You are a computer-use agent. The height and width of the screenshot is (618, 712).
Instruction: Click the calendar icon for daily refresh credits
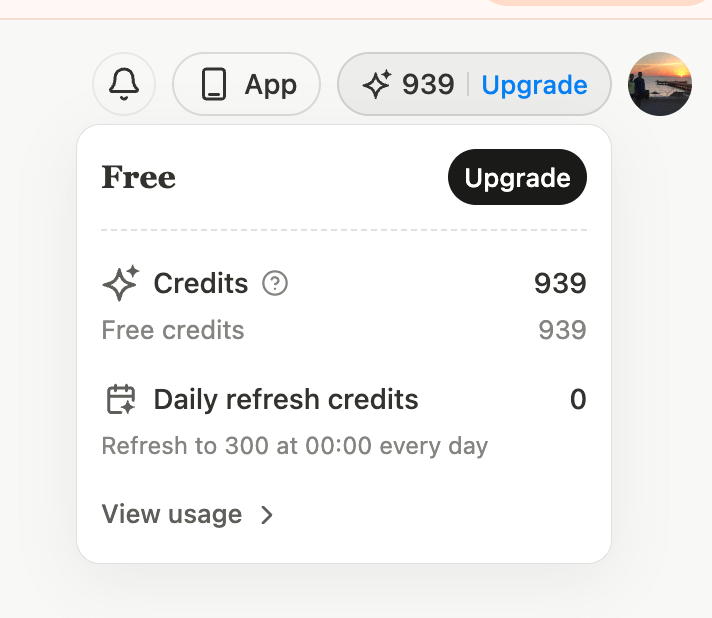click(121, 399)
